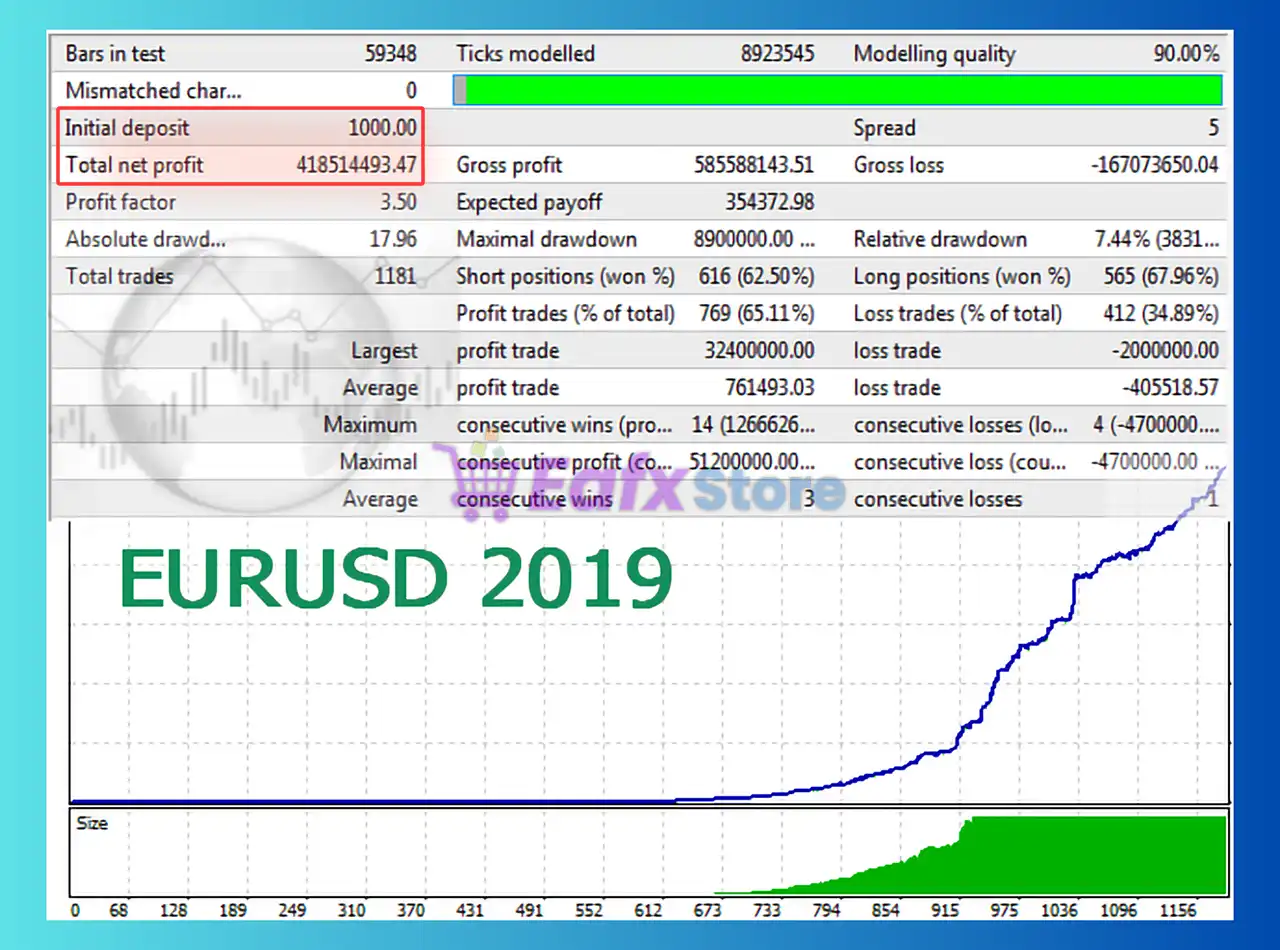
Task: Click the Maximal drawdown value
Action: click(753, 239)
